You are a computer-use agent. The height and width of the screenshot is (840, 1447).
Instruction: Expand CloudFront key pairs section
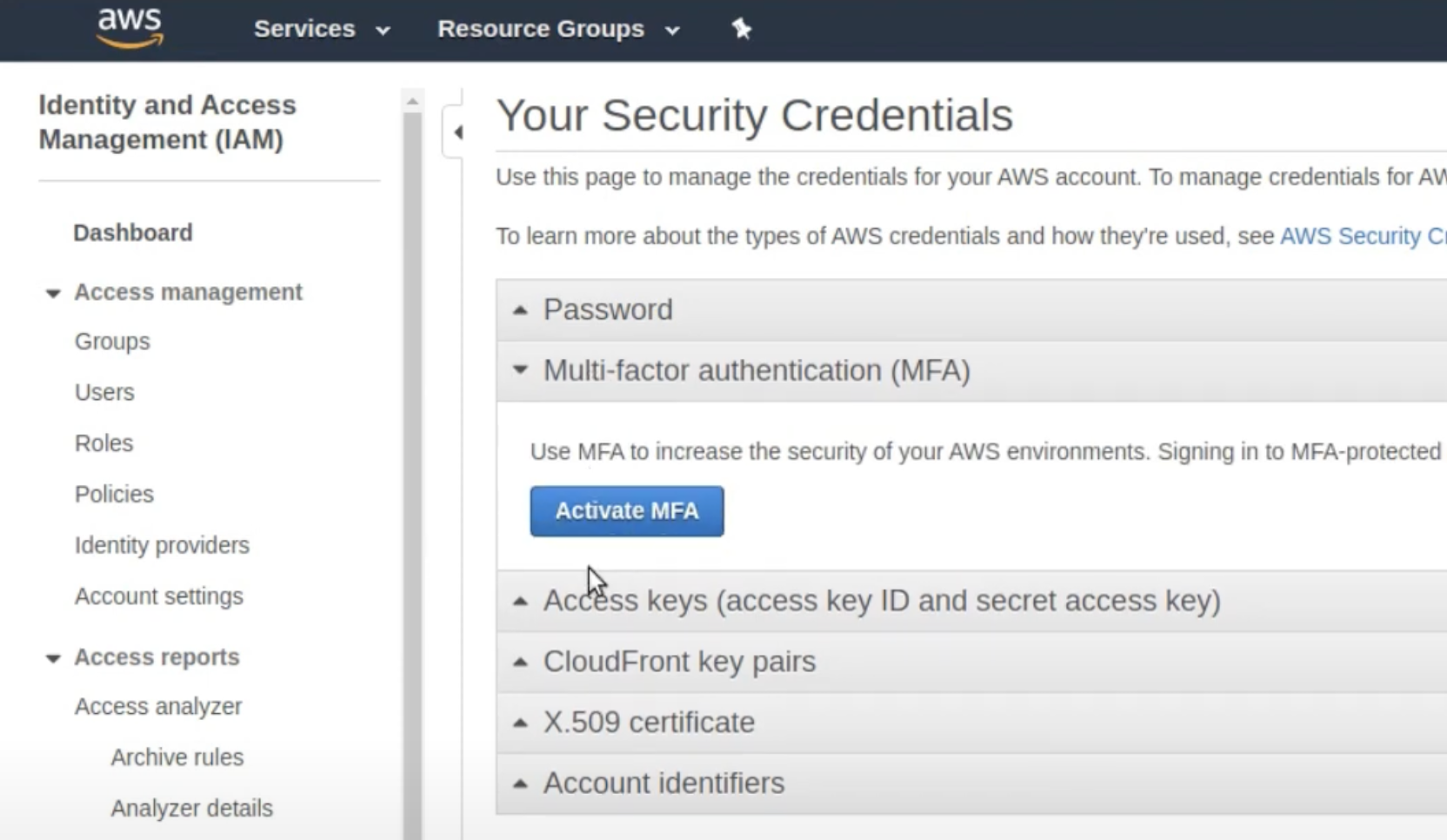(x=971, y=662)
